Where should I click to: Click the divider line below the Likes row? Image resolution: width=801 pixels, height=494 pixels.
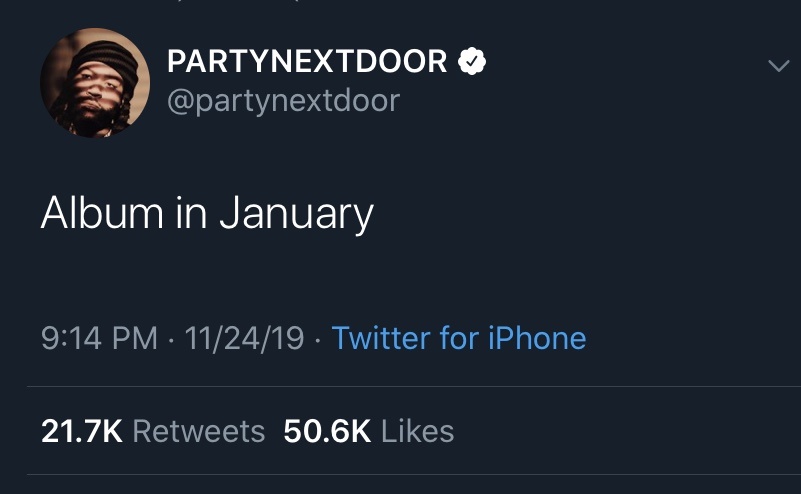414,475
